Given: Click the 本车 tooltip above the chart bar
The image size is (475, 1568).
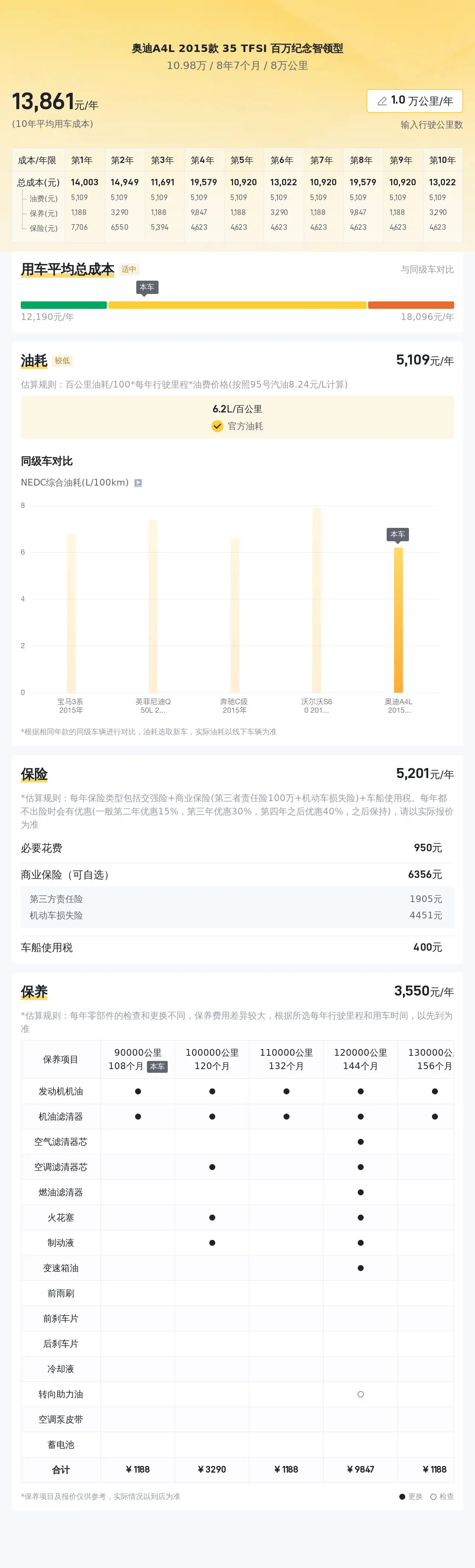Looking at the screenshot, I should pyautogui.click(x=398, y=535).
